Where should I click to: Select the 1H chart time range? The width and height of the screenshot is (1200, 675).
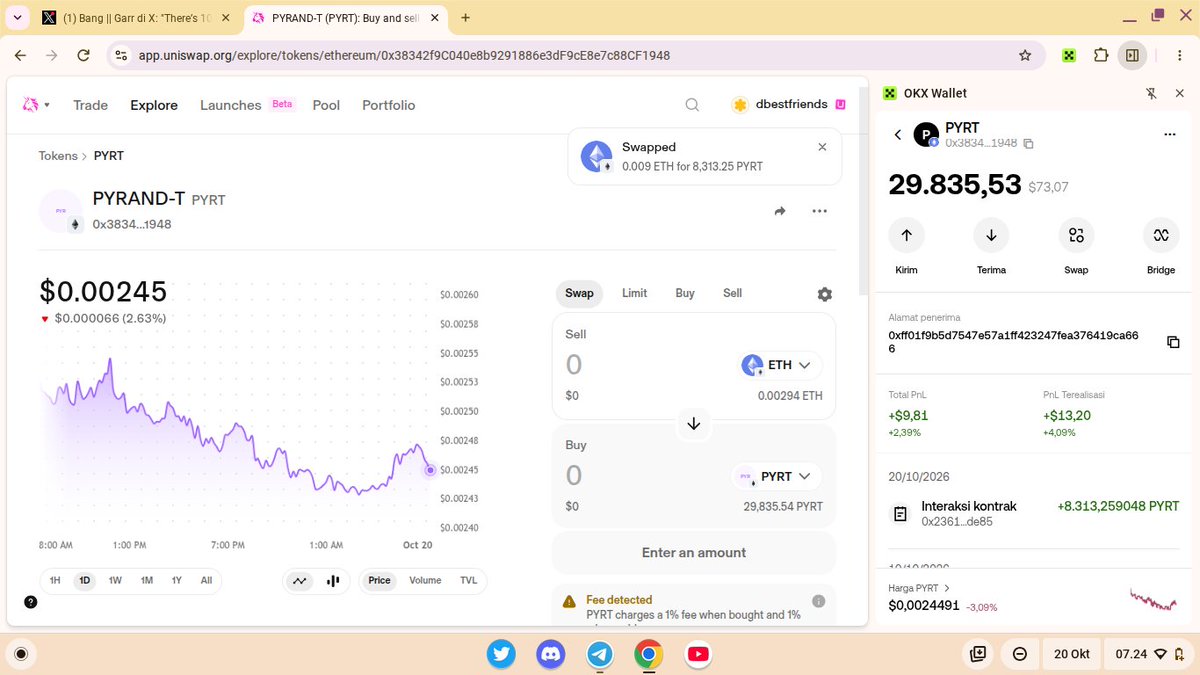coord(55,581)
